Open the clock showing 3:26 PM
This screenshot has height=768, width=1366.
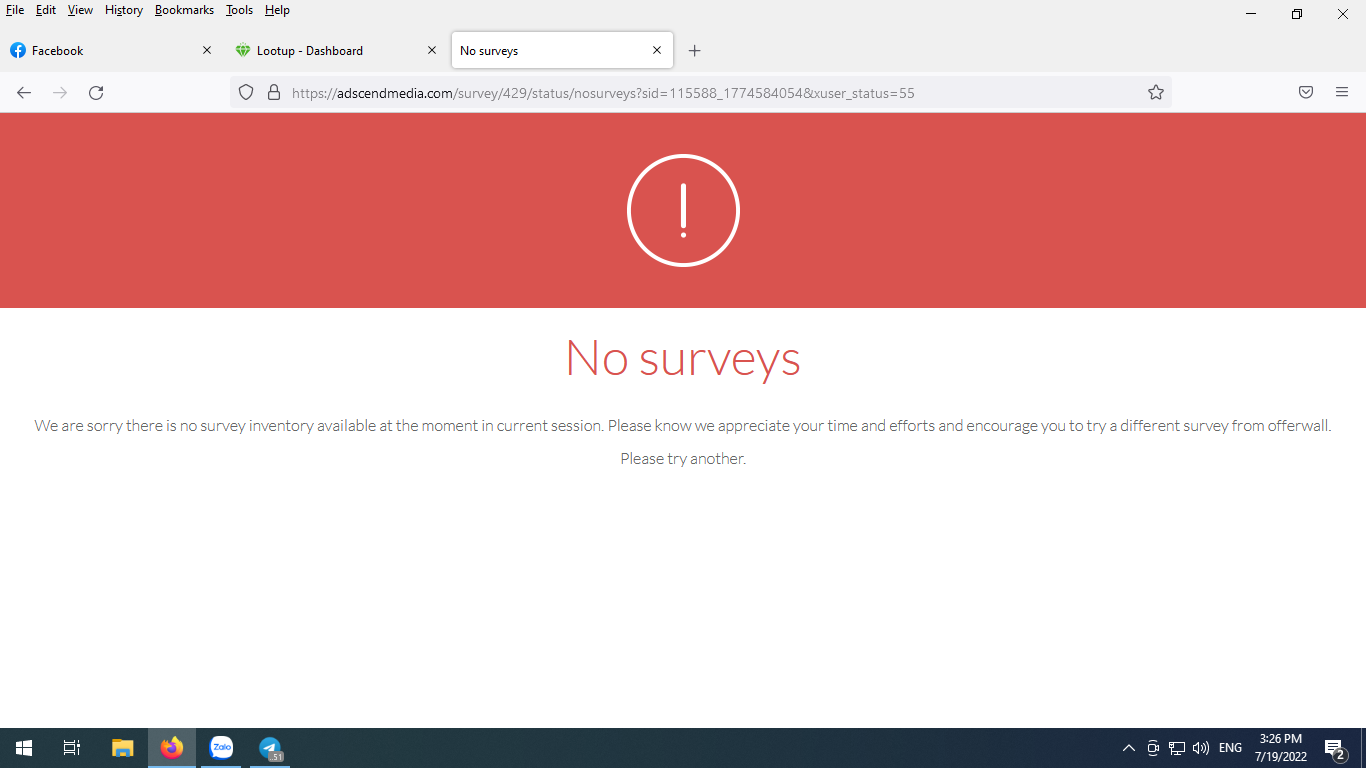tap(1281, 748)
